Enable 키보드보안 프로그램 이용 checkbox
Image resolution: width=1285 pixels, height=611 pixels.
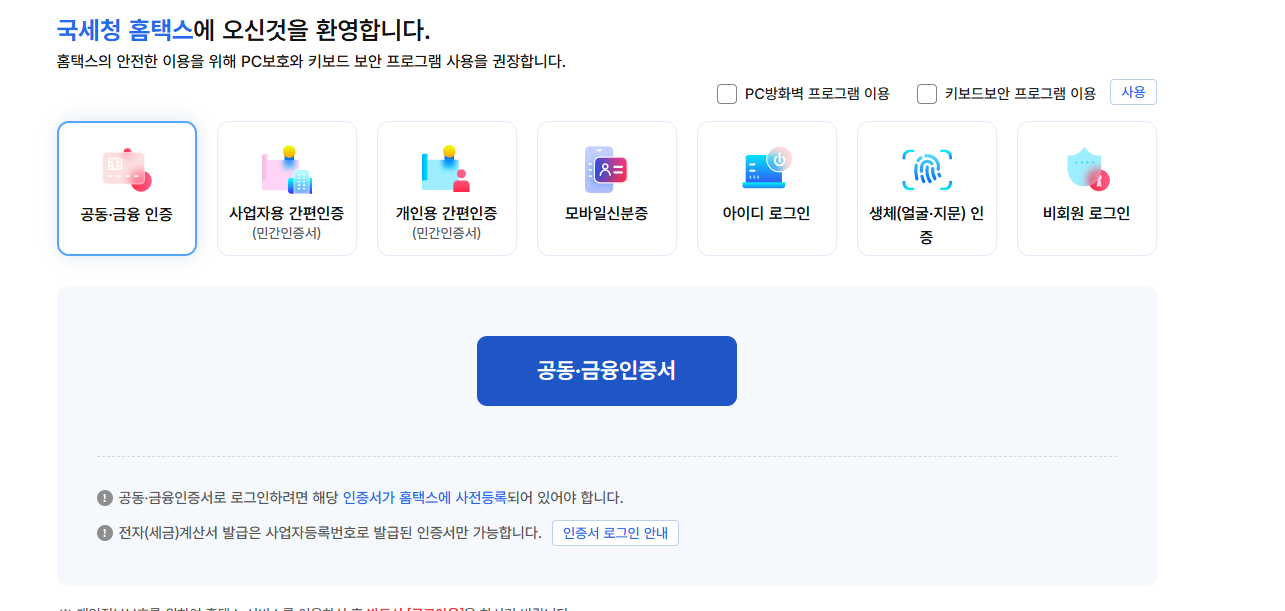click(x=927, y=94)
